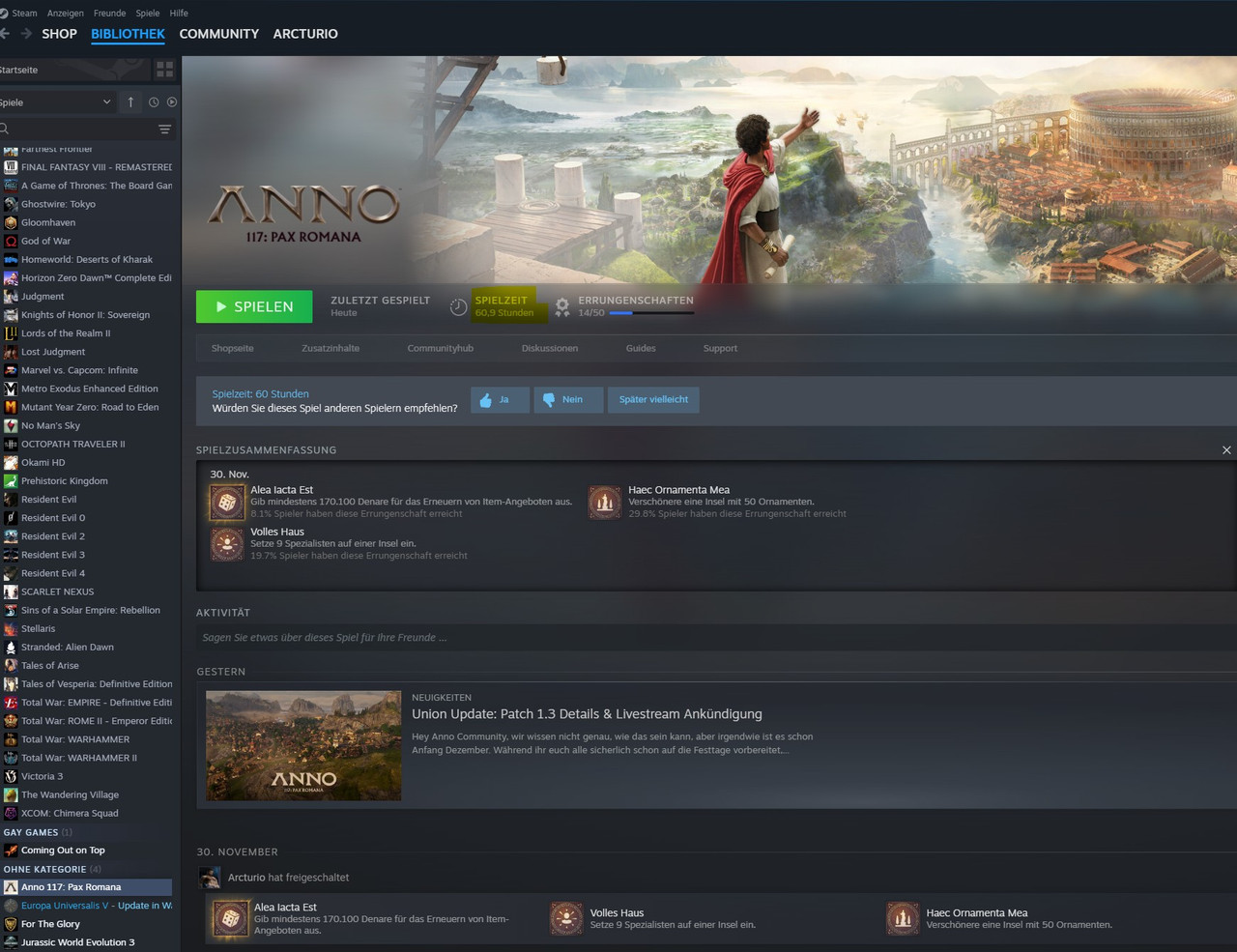
Task: Open the Spiele menu in menu bar
Action: pyautogui.click(x=148, y=13)
